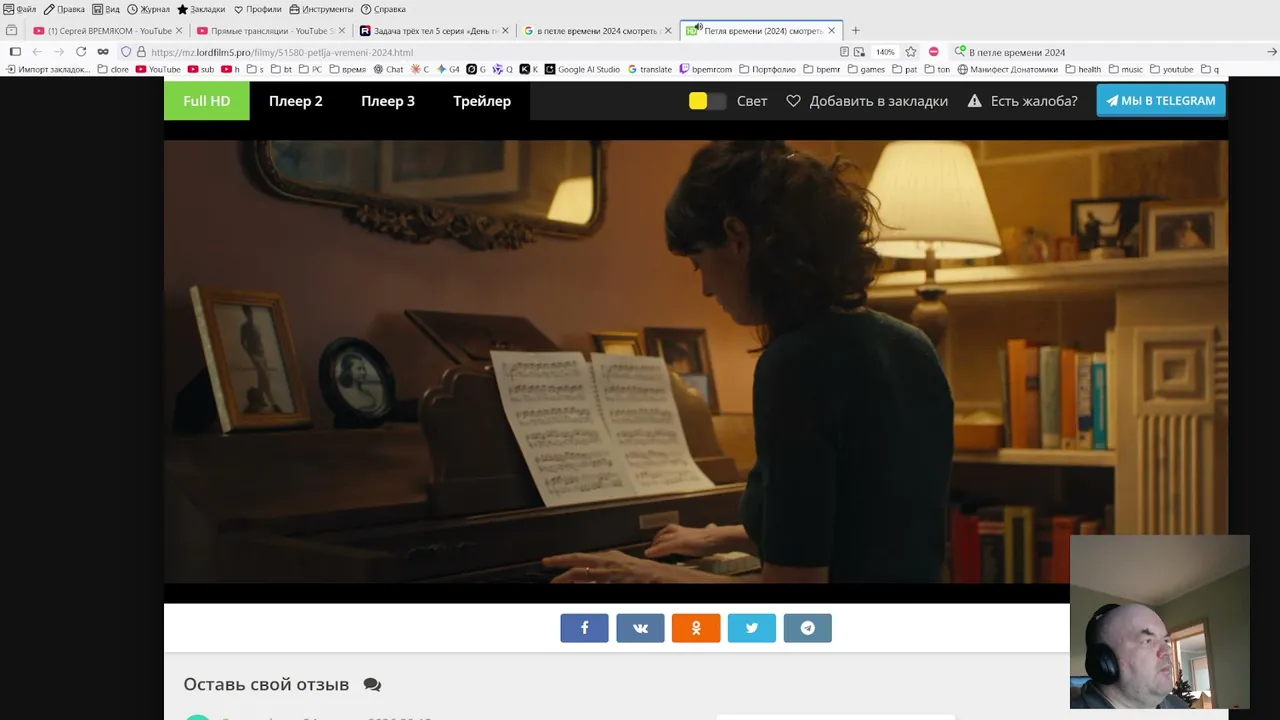Open the "Журнал" history menu

[148, 9]
